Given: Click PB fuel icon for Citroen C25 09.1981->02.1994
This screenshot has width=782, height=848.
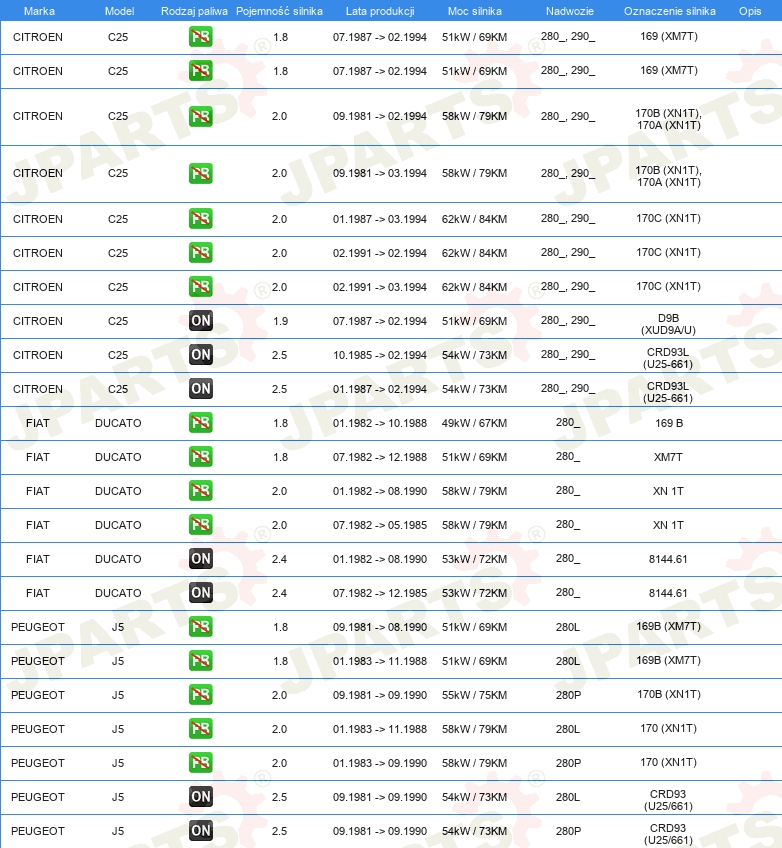Looking at the screenshot, I should (x=201, y=116).
